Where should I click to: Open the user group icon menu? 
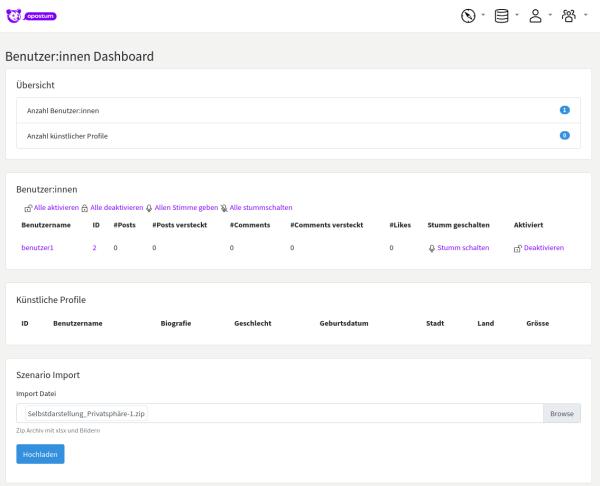[x=568, y=15]
